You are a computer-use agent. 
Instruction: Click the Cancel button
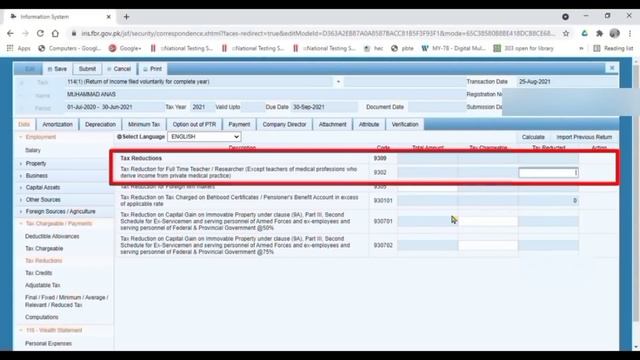coord(119,69)
